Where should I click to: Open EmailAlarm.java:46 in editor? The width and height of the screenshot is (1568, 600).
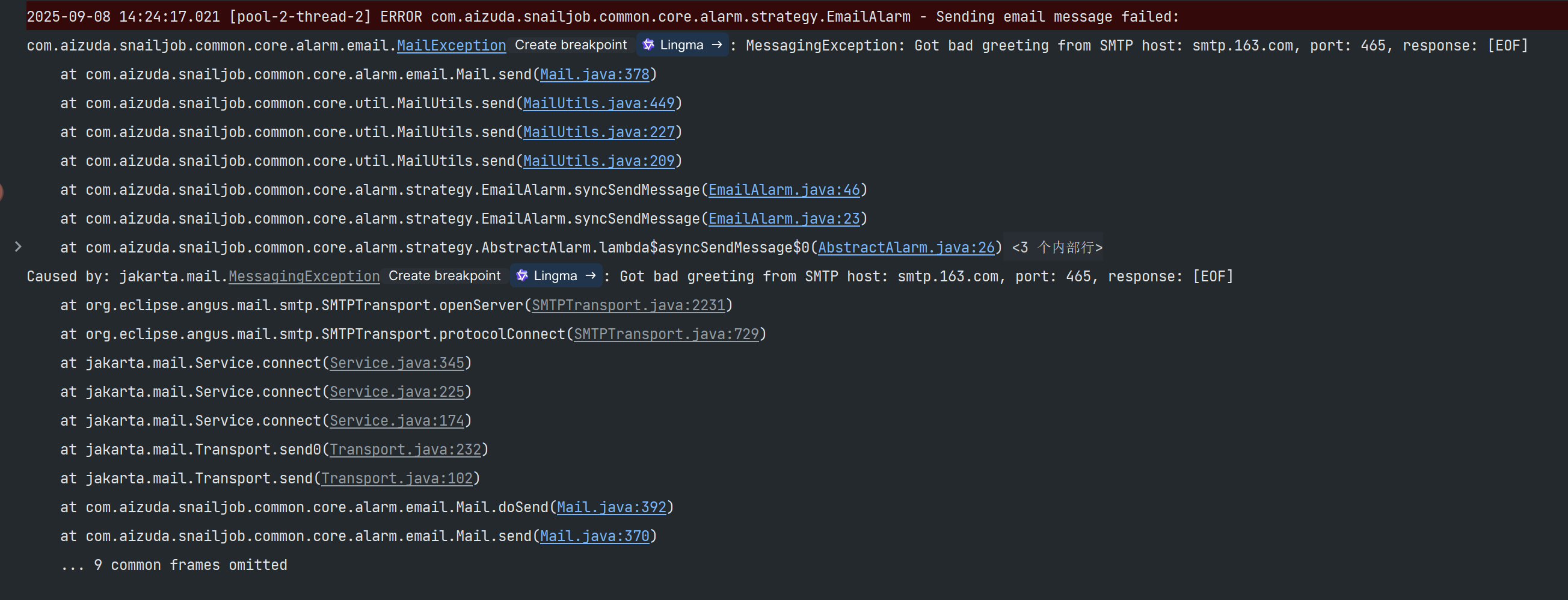coord(784,190)
